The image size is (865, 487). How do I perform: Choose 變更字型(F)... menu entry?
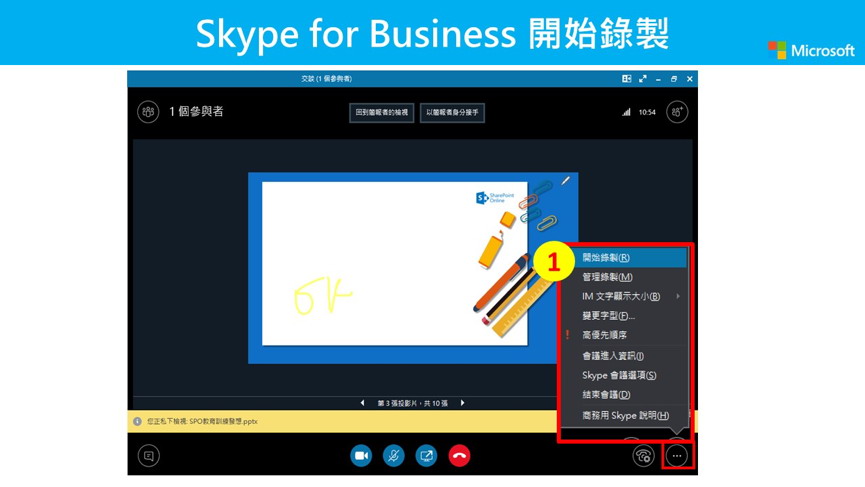pos(624,315)
